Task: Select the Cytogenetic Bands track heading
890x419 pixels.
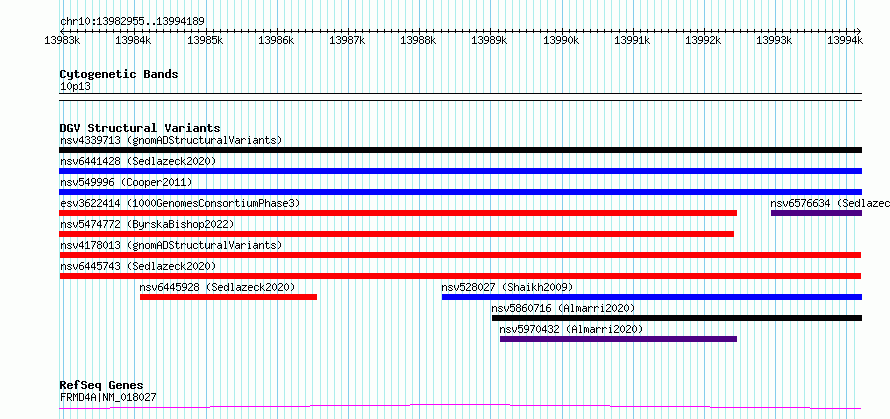Action: tap(119, 74)
